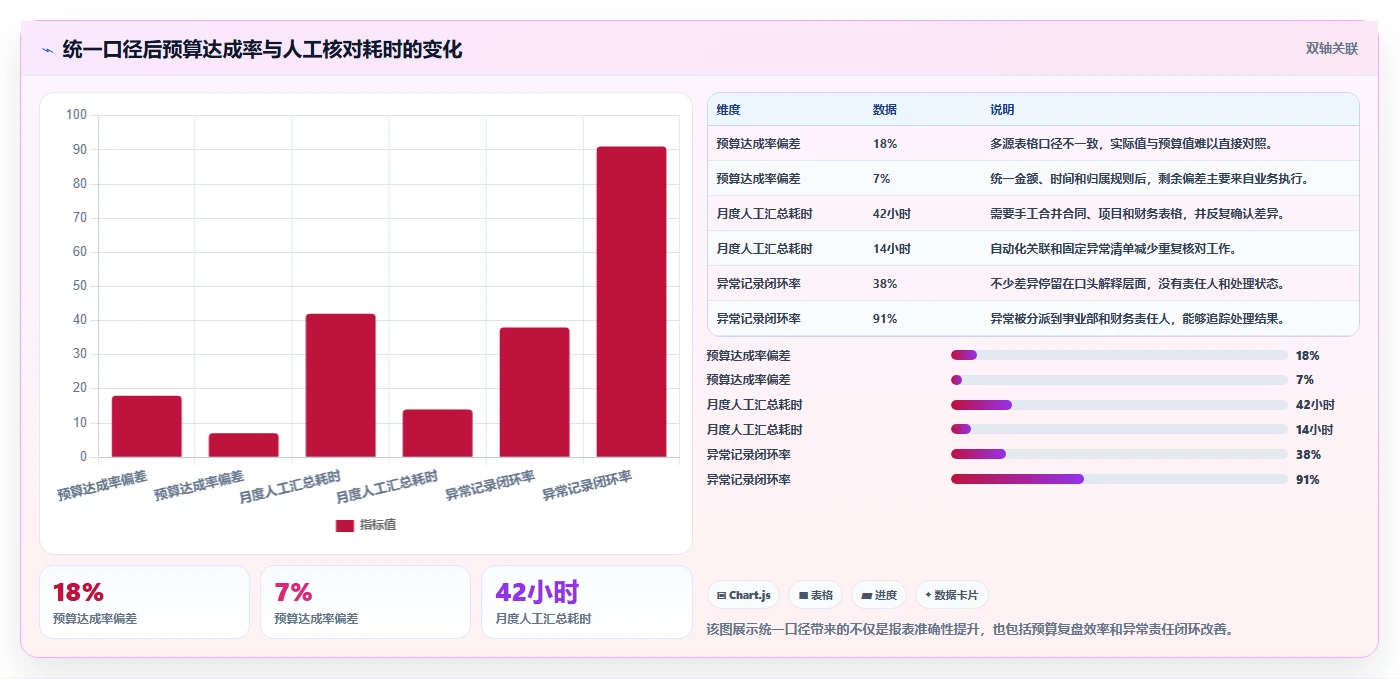
Task: Click the icon inside the 表格 chip
Action: 803,595
